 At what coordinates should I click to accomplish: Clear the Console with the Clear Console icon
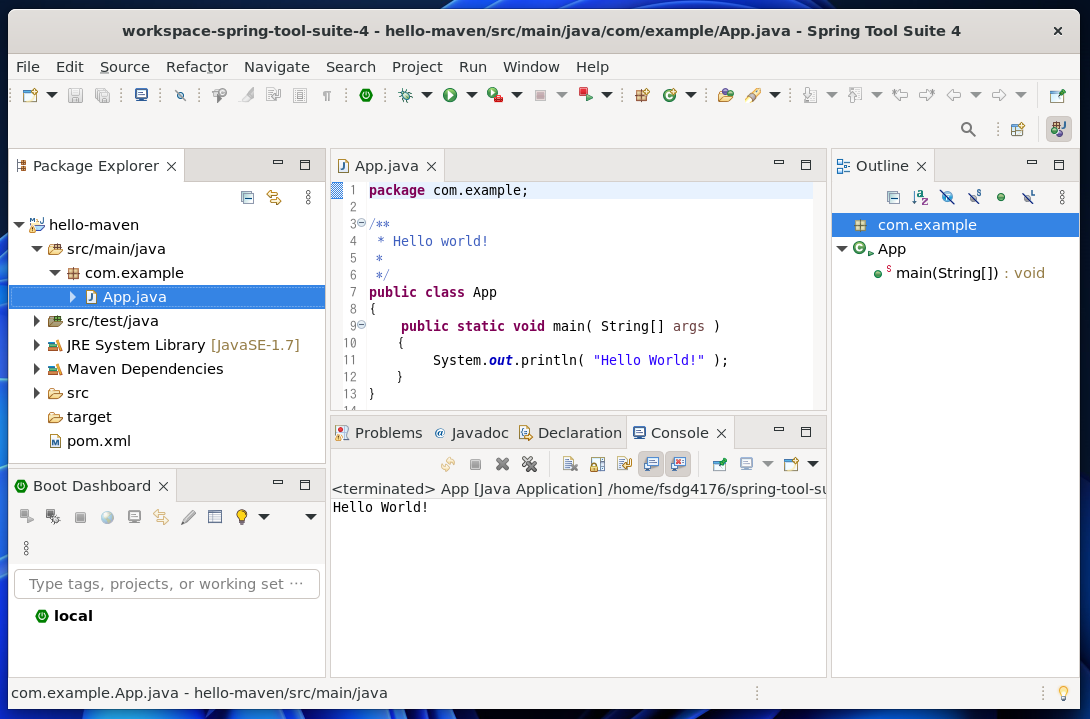[570, 464]
